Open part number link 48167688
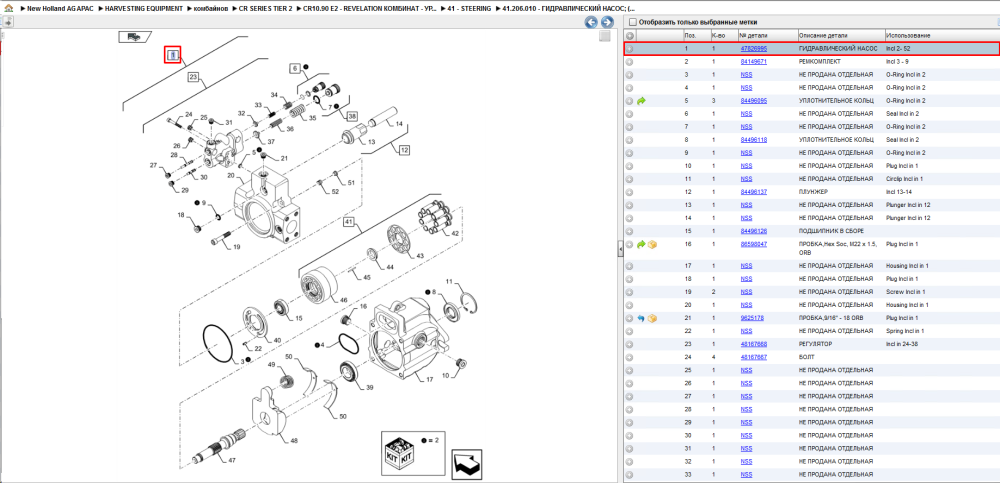Image resolution: width=1000 pixels, height=483 pixels. pos(753,344)
